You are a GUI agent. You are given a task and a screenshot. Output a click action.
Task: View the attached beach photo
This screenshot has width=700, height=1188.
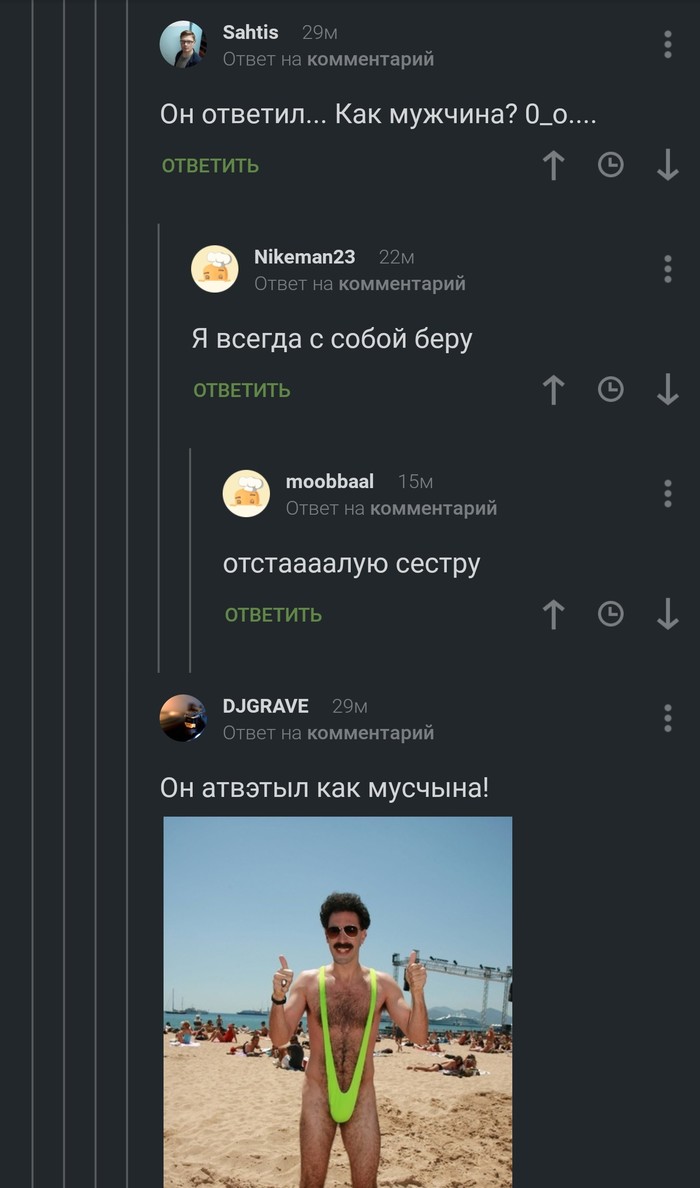click(x=338, y=1002)
